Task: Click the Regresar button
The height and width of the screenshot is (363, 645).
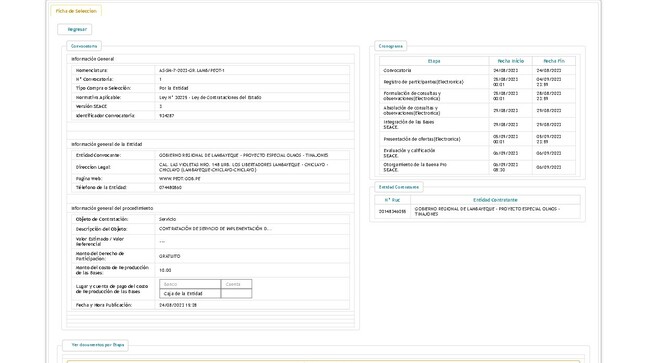Action: point(75,29)
